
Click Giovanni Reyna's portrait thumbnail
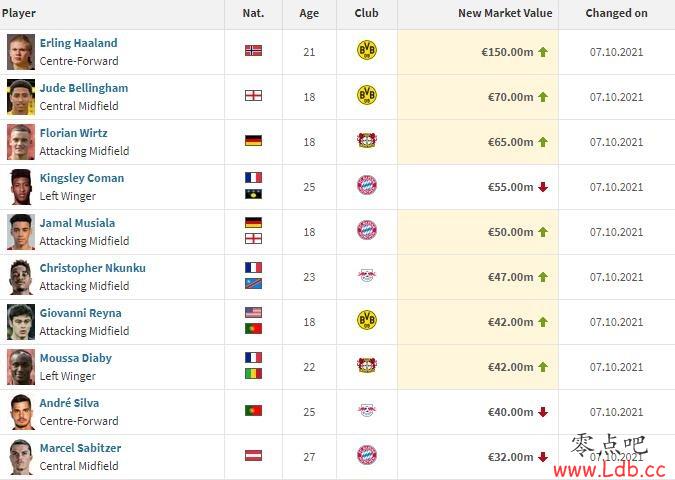coord(21,322)
